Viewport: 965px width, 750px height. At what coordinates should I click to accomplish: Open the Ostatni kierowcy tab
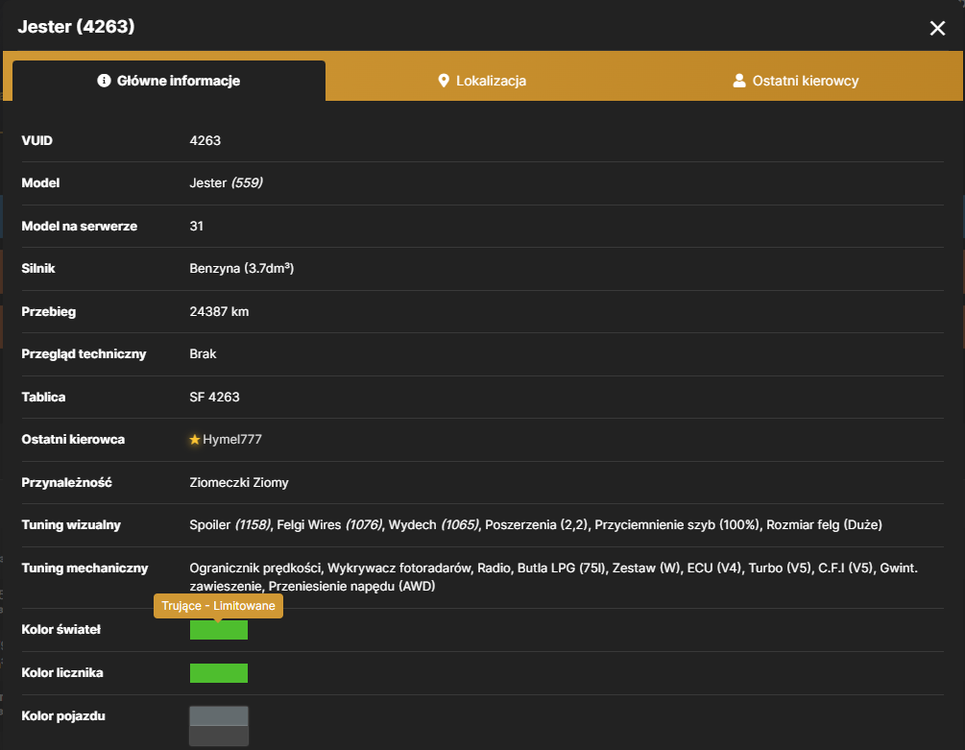795,81
